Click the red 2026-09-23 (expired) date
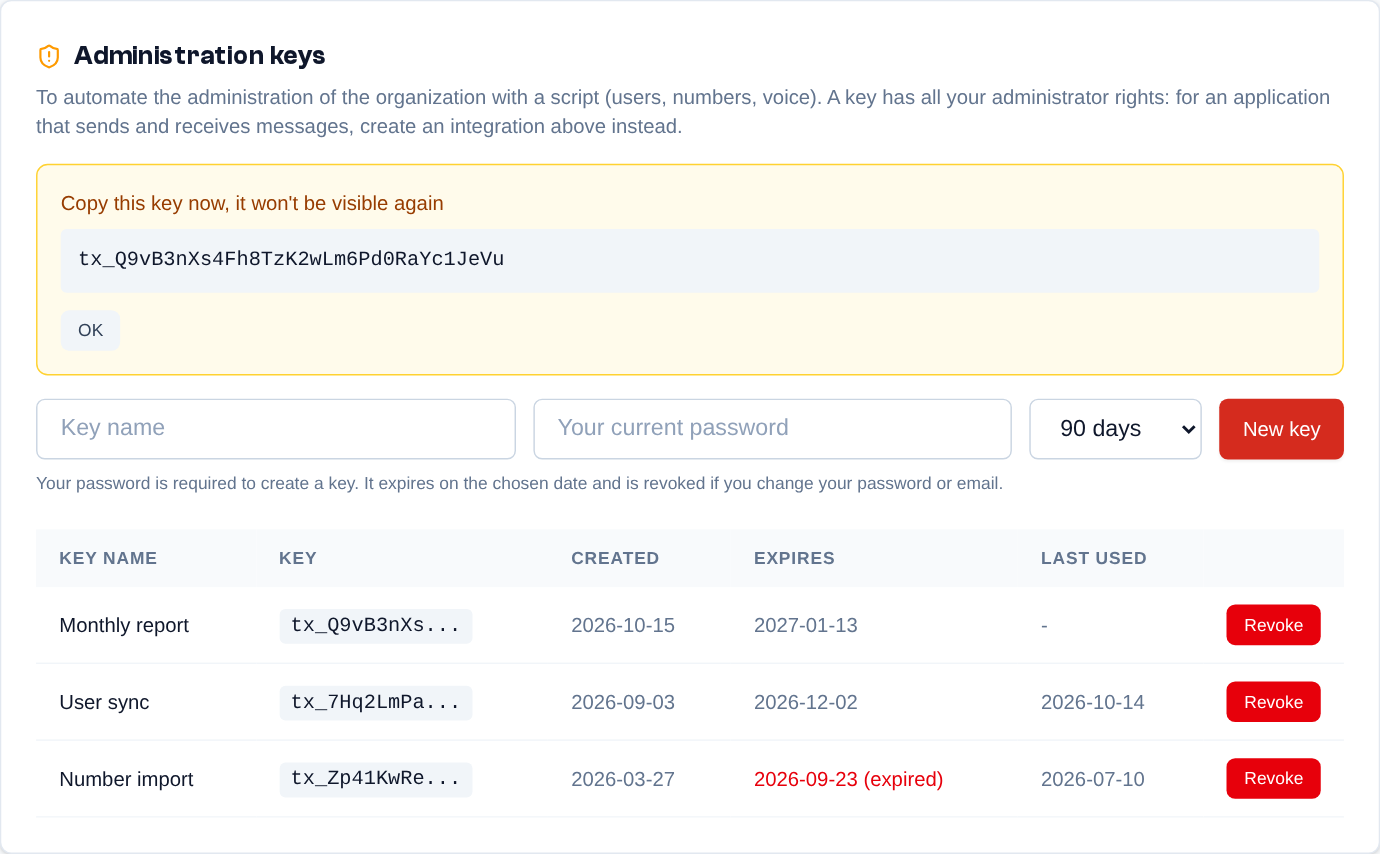Screen dimensions: 1380x854 [x=849, y=780]
